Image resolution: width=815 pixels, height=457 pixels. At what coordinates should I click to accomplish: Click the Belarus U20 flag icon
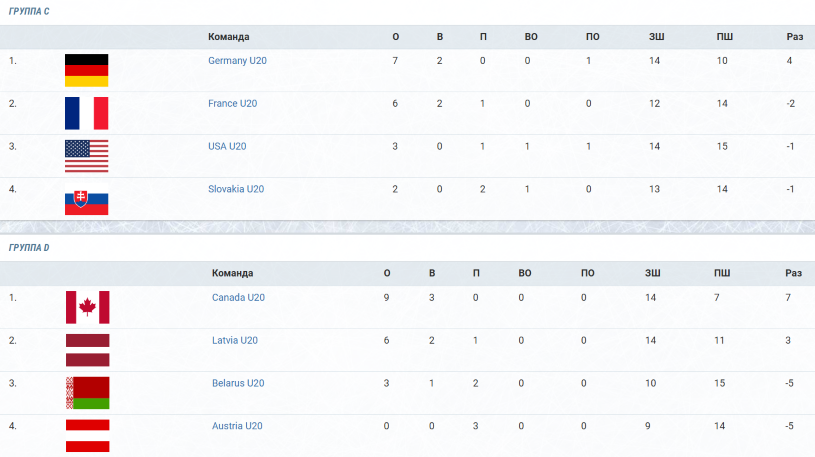87,393
